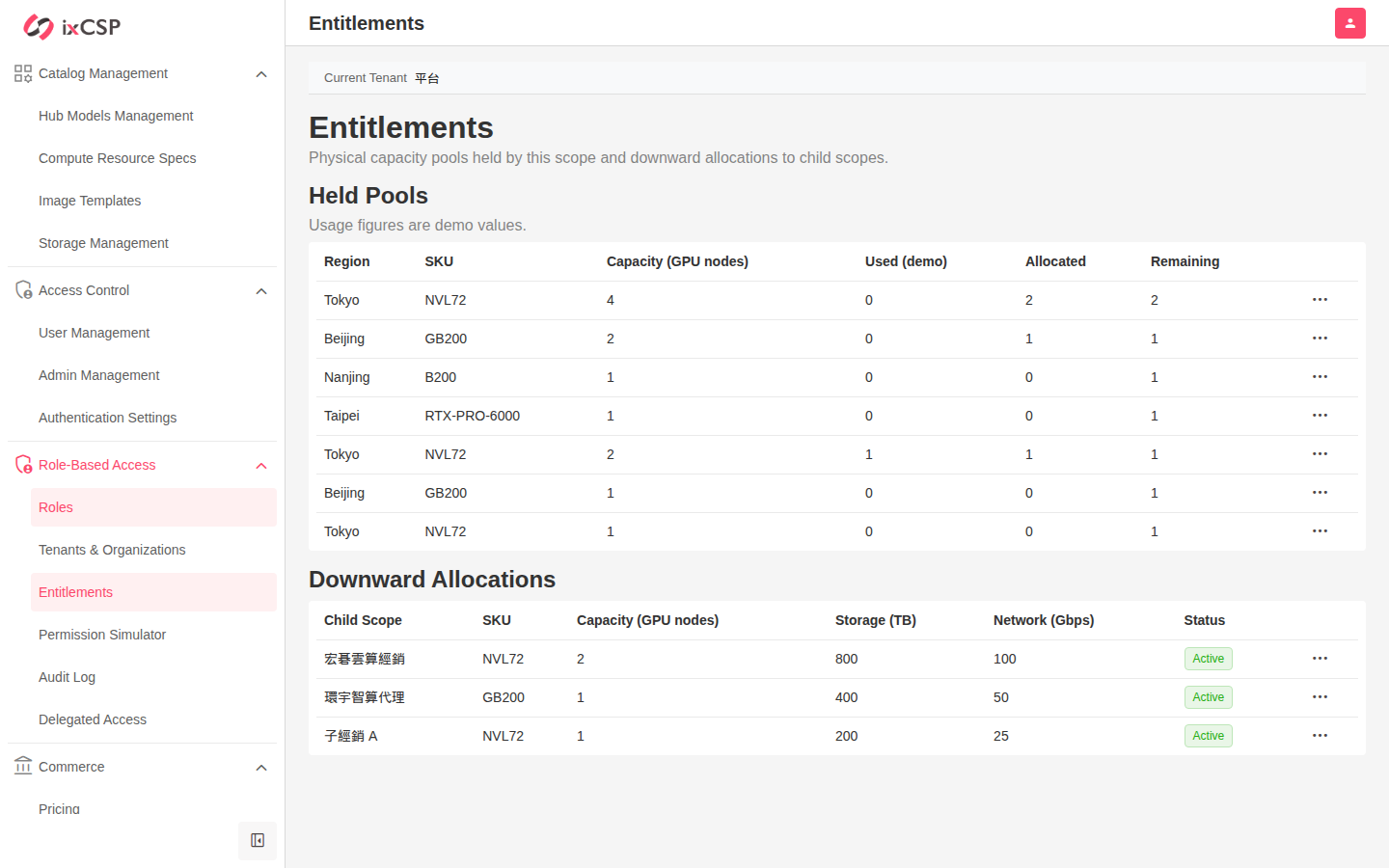Open more options for 環宇智算代理 allocation
Image resolution: width=1389 pixels, height=868 pixels.
1320,697
